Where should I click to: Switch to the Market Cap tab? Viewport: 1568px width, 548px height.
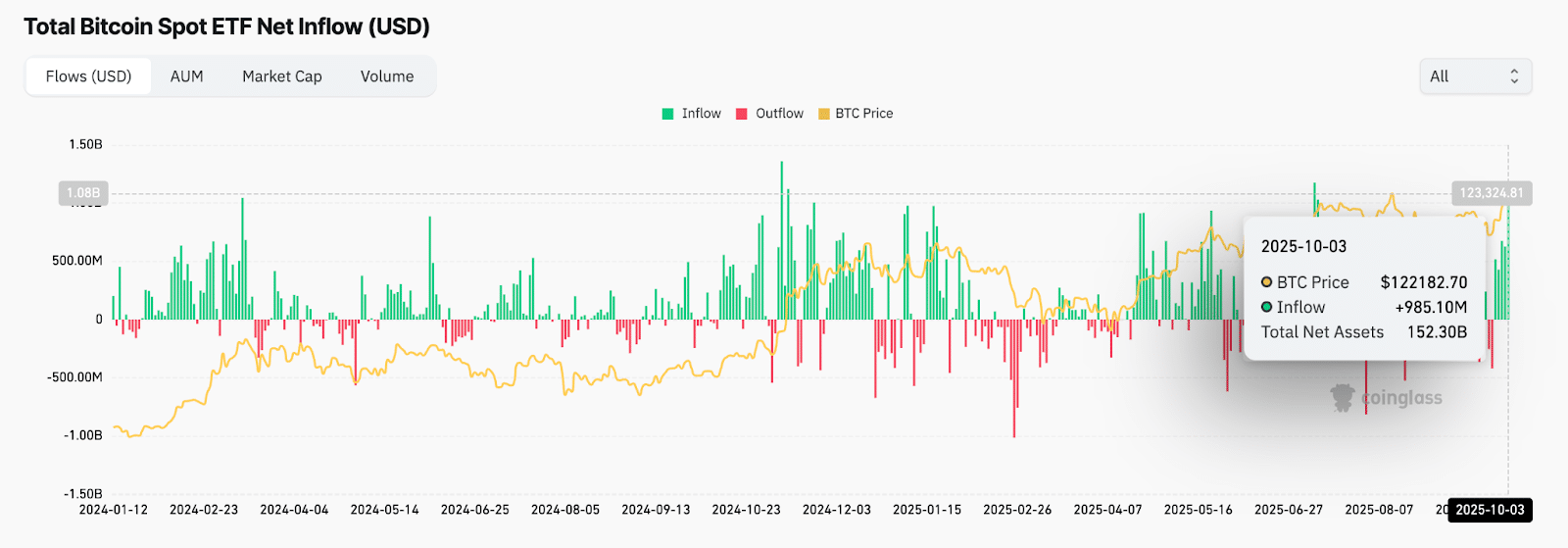click(281, 76)
